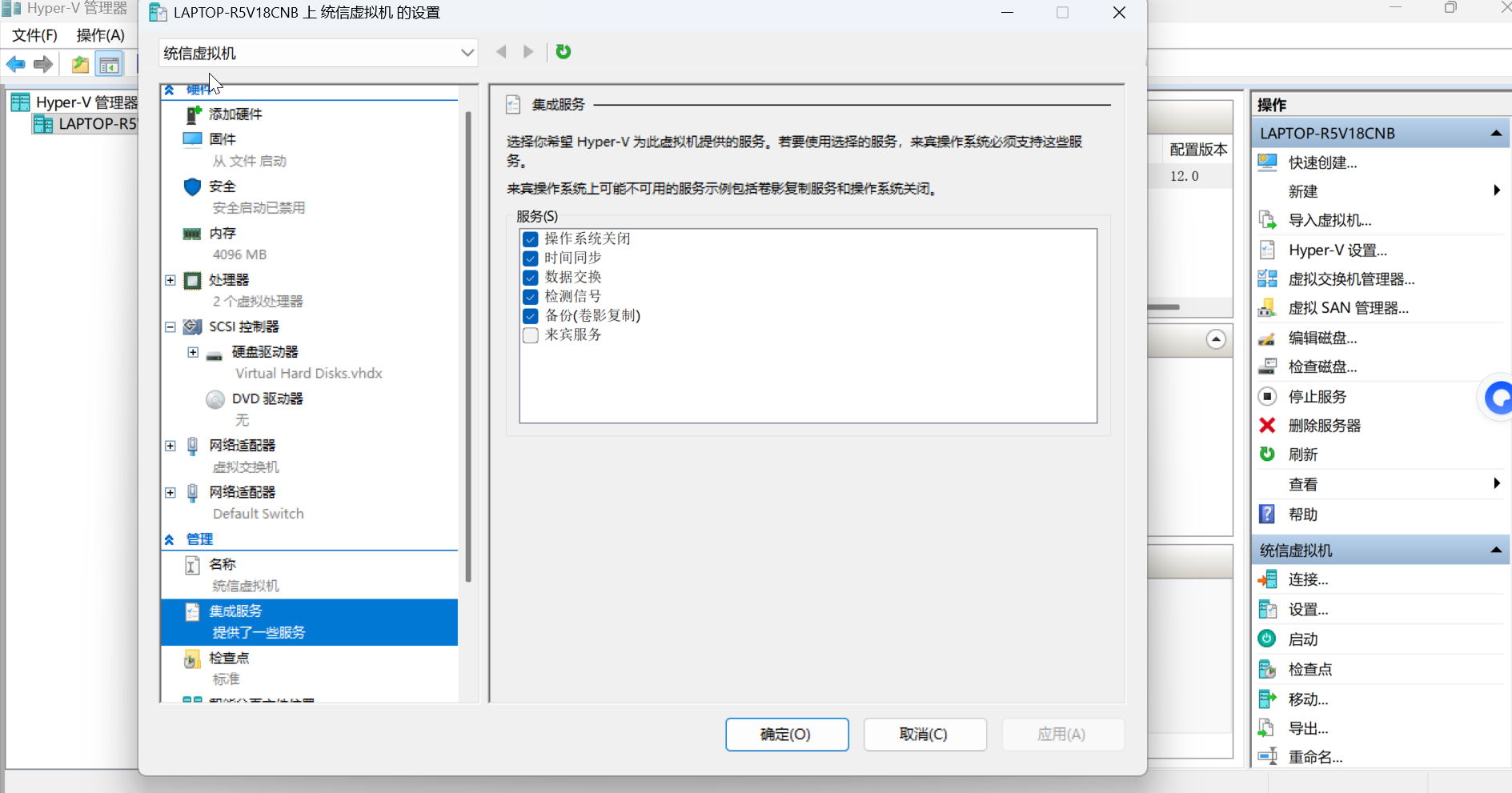Open the 查看 submenu in actions pane

pos(1381,484)
